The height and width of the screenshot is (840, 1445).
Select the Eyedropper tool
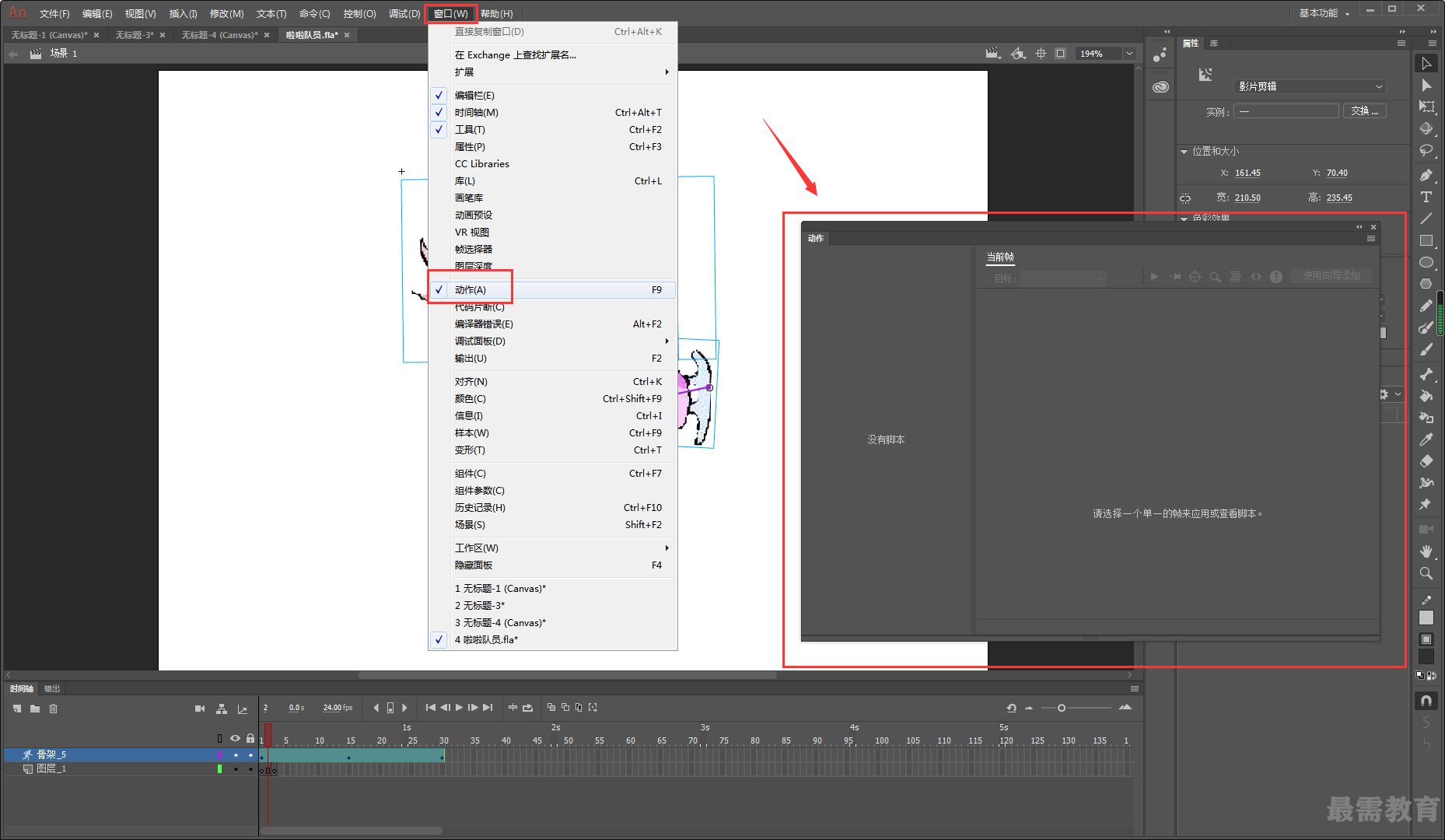click(1426, 439)
